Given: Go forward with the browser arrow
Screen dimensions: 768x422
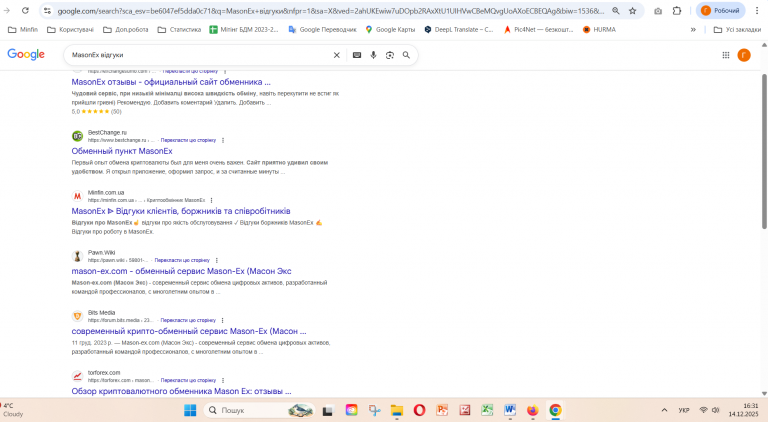Looking at the screenshot, I should click(7, 10).
